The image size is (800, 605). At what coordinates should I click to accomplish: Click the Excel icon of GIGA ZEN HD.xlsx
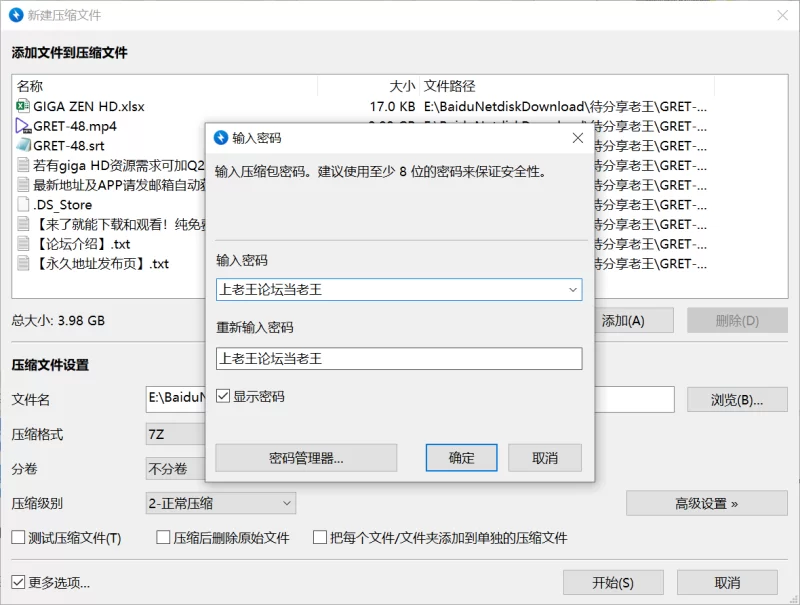pos(23,106)
